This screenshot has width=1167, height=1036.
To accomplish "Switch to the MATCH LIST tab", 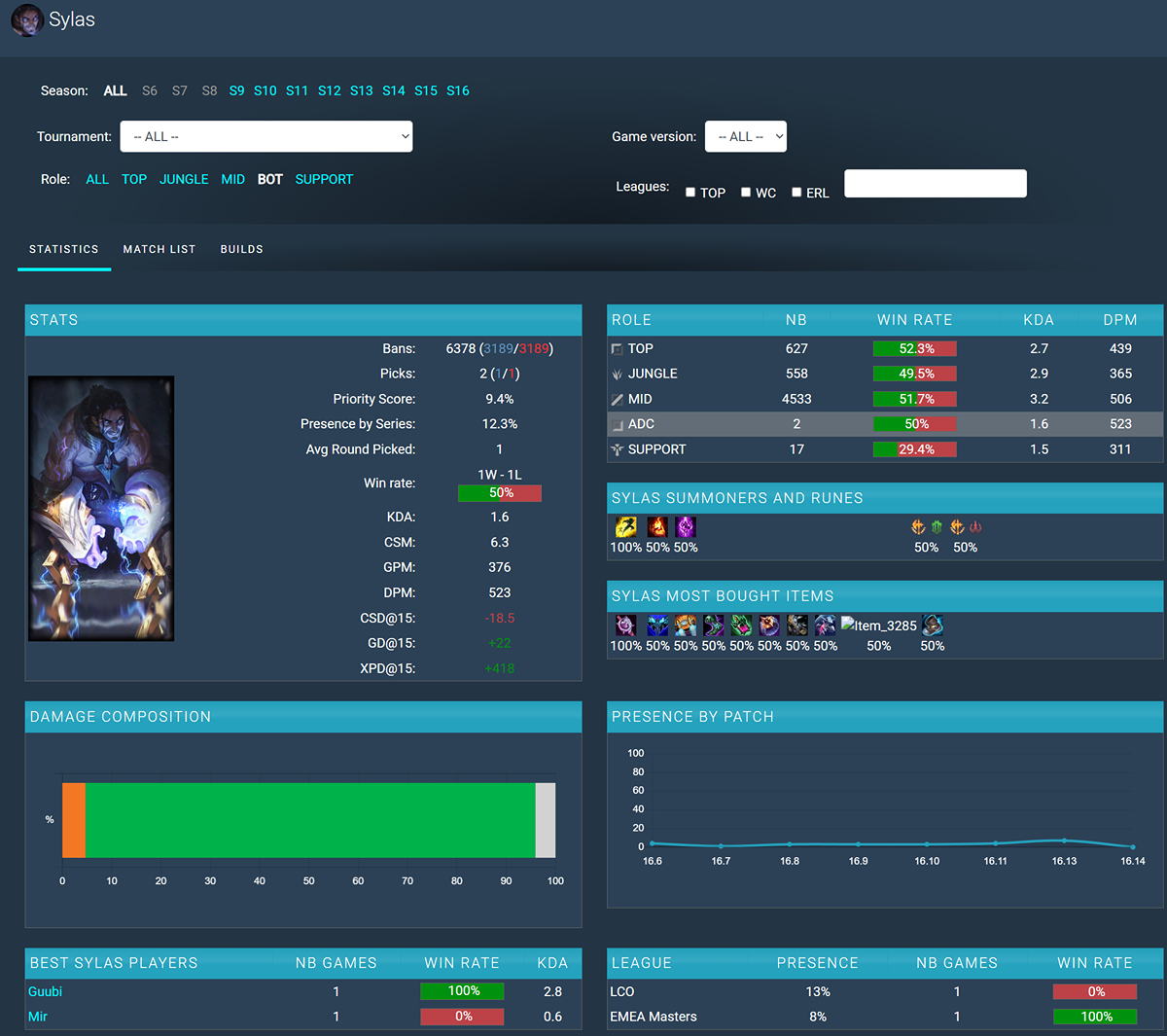I will coord(159,249).
